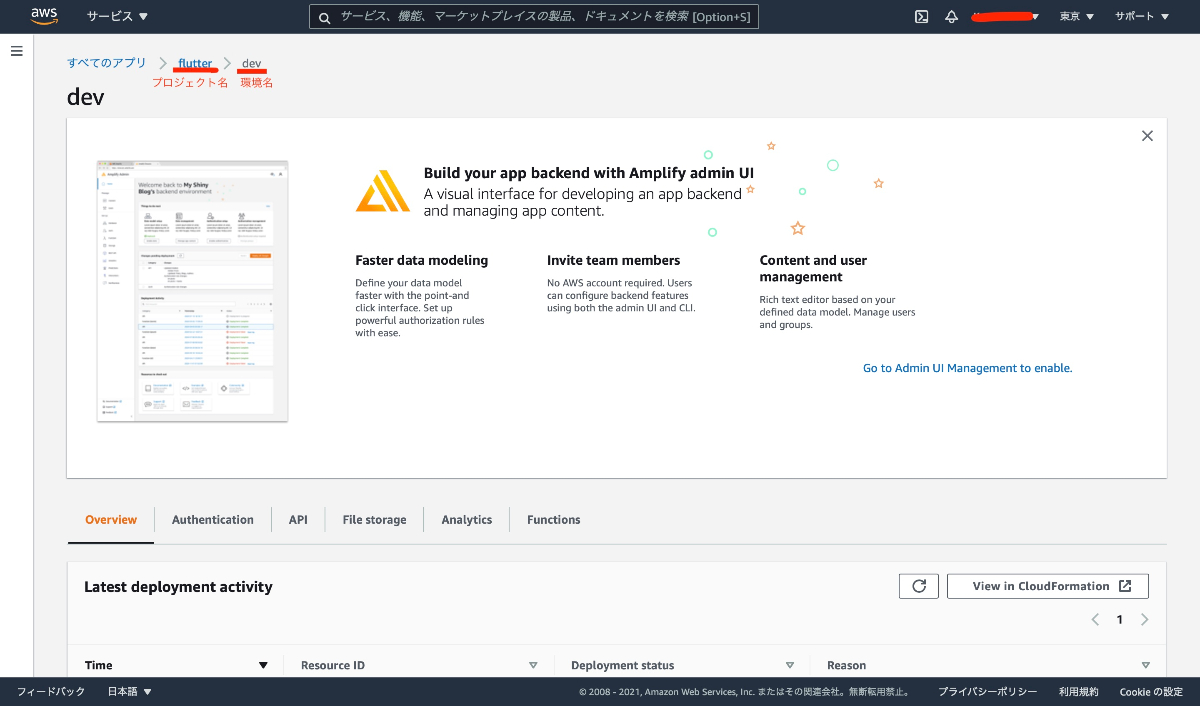Image resolution: width=1200 pixels, height=706 pixels.
Task: Open フィードバック feedback link
Action: tap(51, 692)
